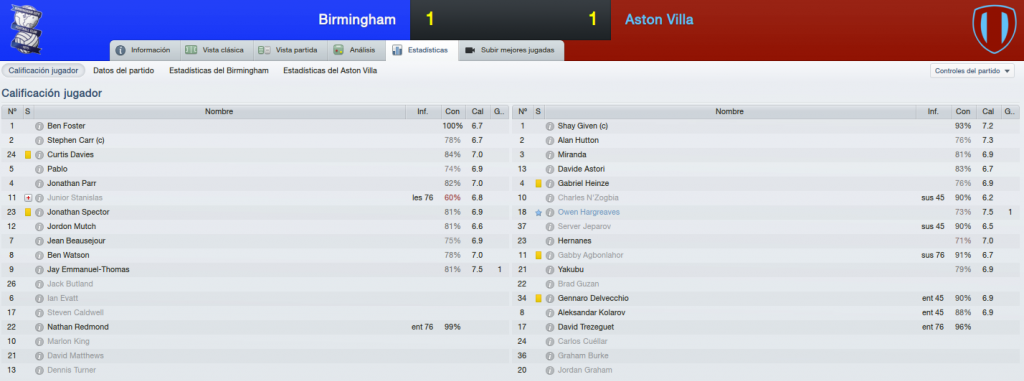Sort Birmingham table by Nombre column
This screenshot has width=1024, height=381.
[219, 112]
